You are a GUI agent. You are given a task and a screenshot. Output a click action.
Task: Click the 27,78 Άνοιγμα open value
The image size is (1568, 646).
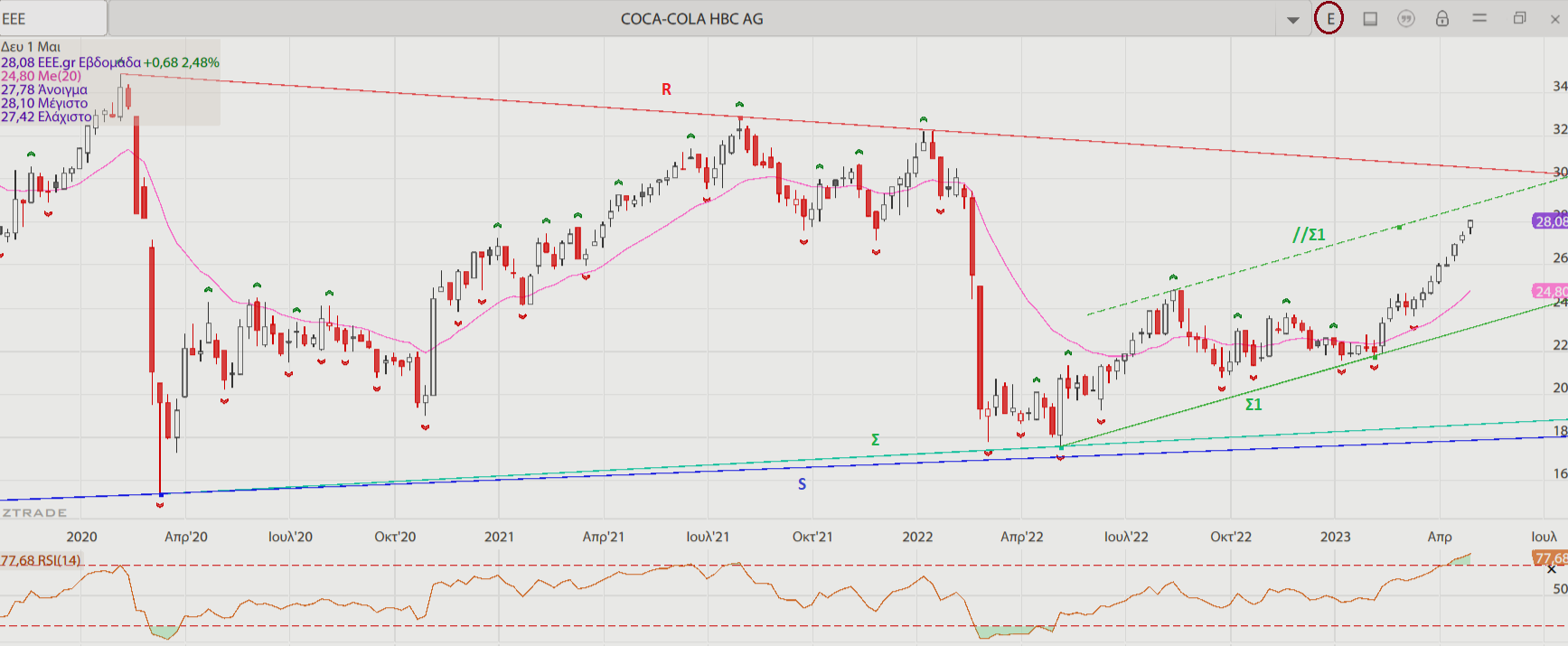pyautogui.click(x=44, y=89)
